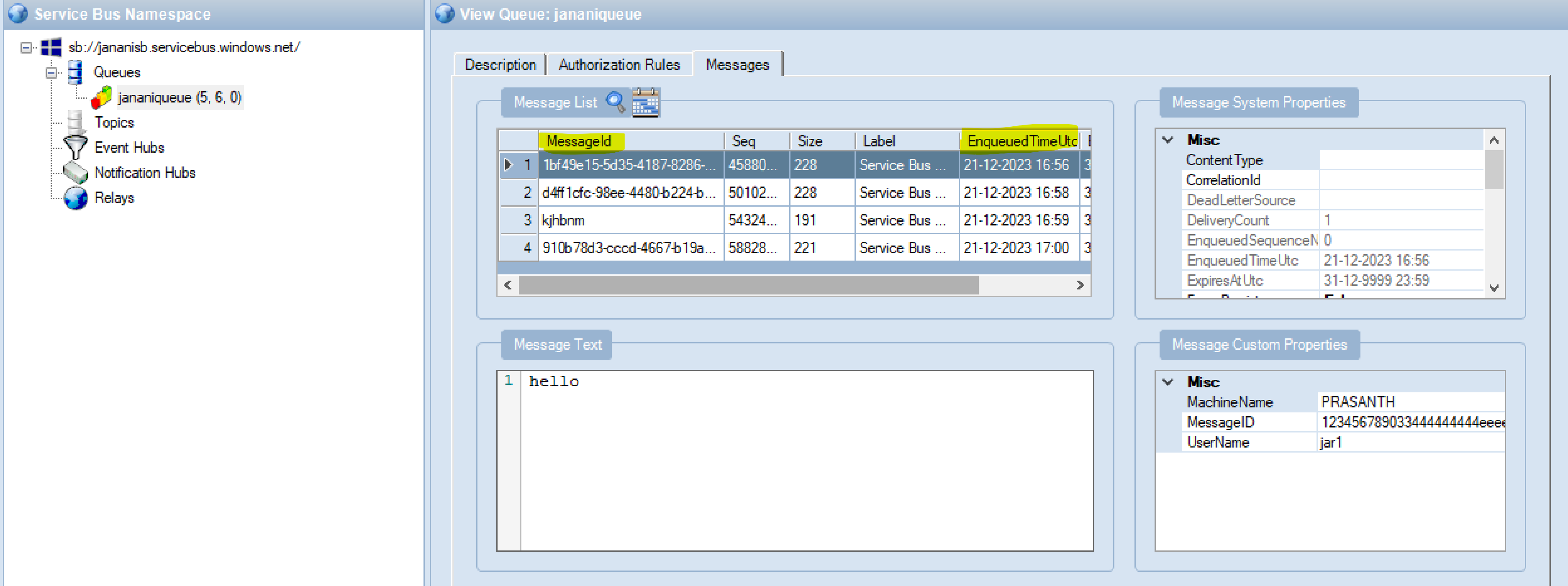
Task: Select message row d4ff1cfc-98ee-4480-b224
Action: click(x=794, y=193)
